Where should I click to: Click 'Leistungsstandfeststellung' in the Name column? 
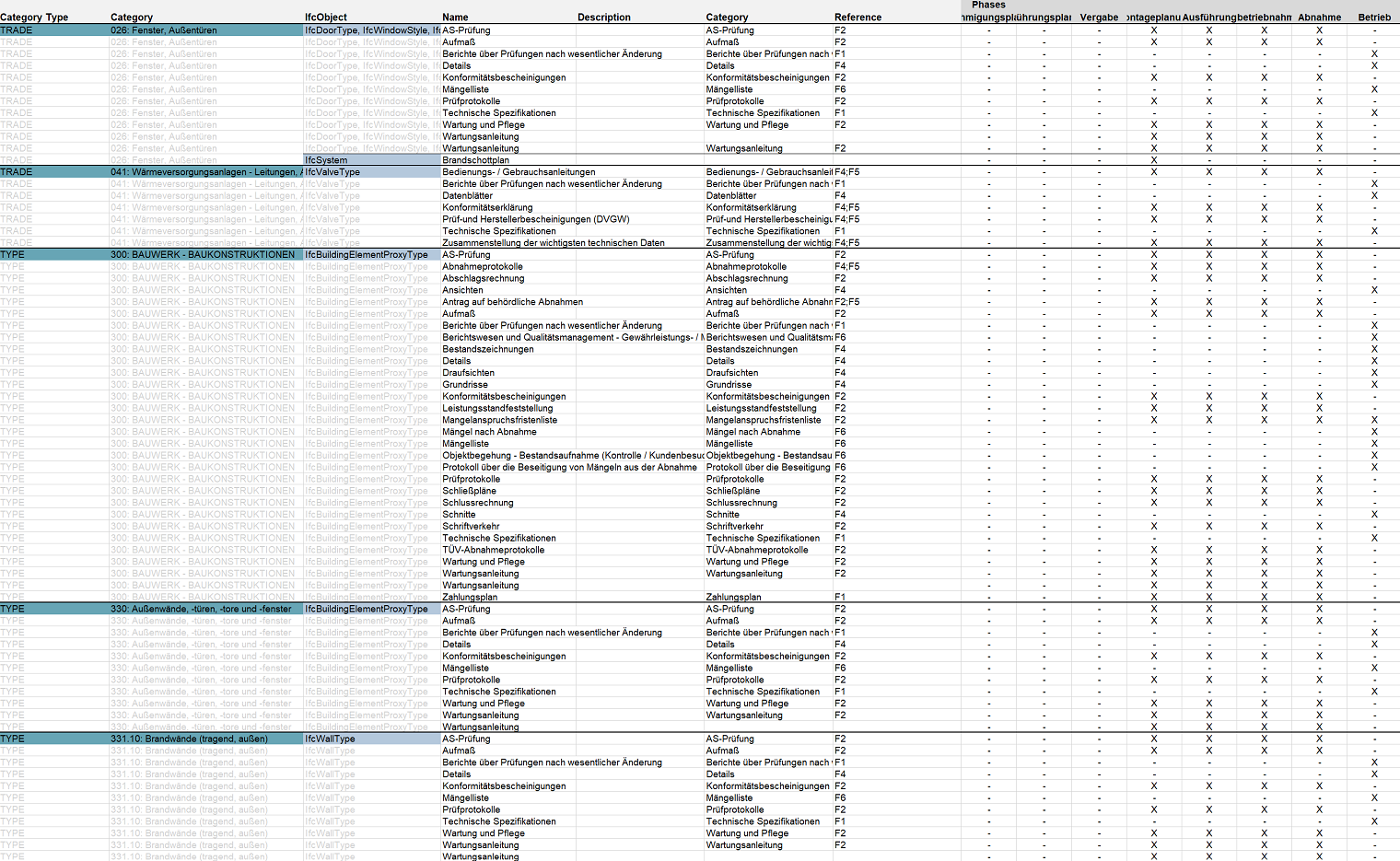click(497, 408)
